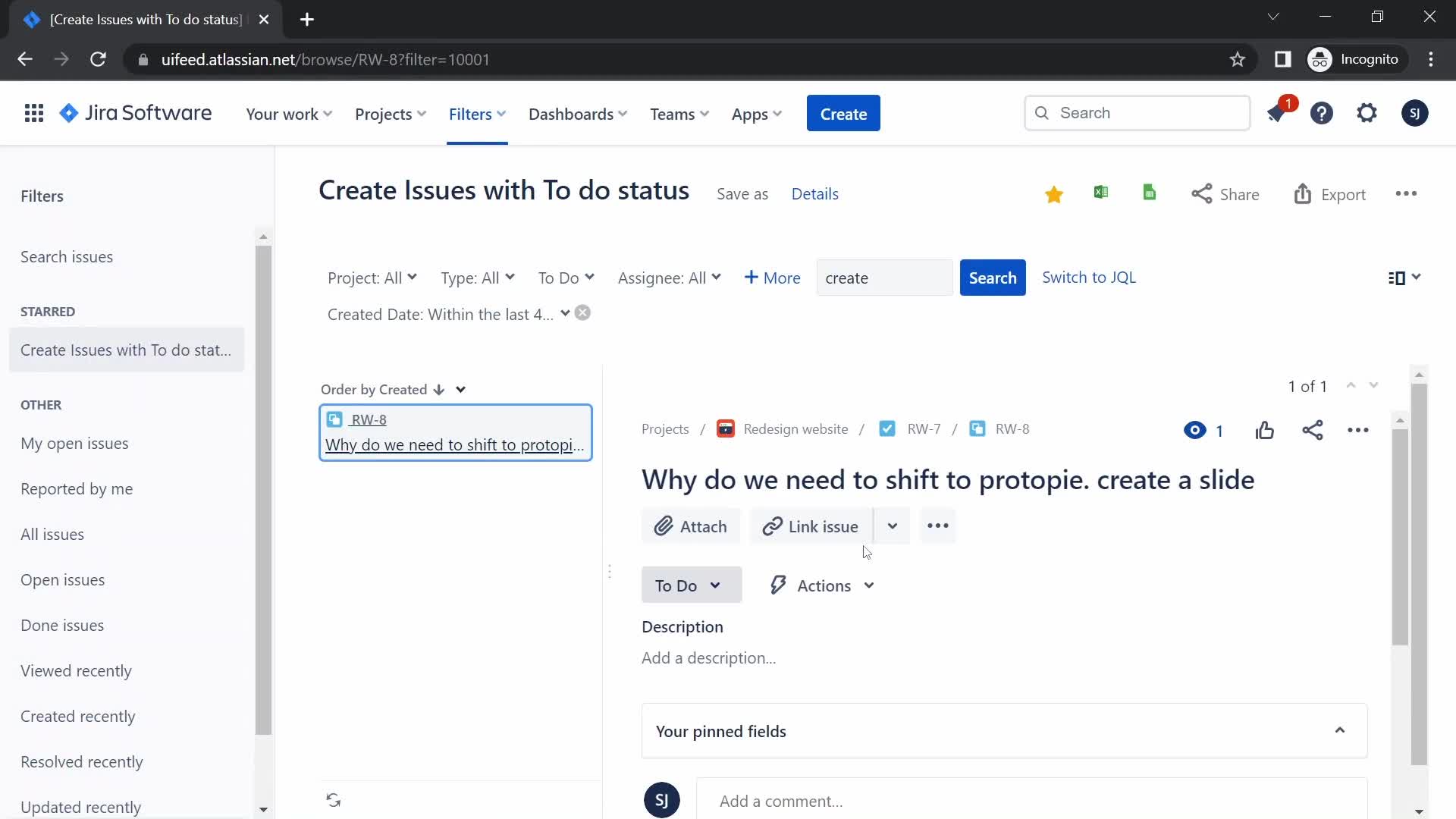This screenshot has width=1456, height=819.
Task: Click the watch issue eye icon
Action: coord(1195,429)
